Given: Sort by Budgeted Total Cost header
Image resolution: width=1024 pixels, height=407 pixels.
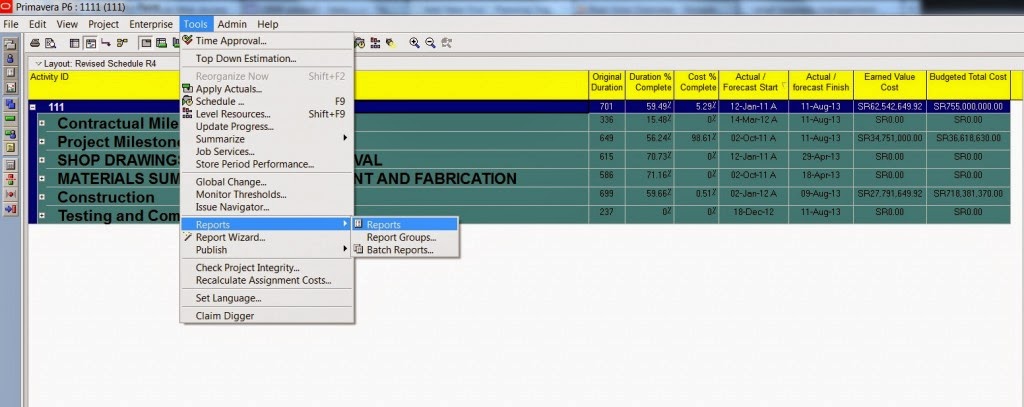Looking at the screenshot, I should [968, 85].
